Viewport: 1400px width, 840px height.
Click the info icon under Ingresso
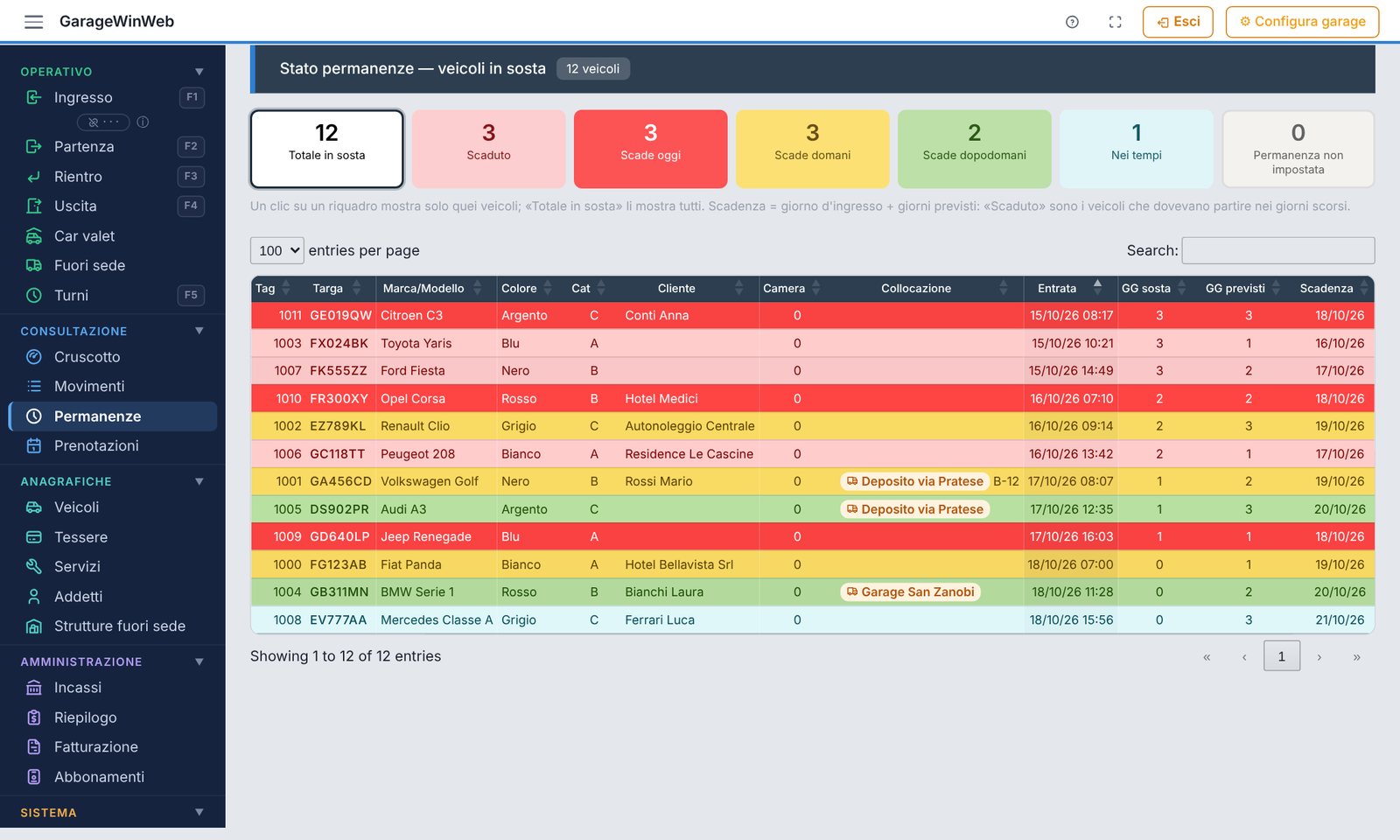coord(143,122)
